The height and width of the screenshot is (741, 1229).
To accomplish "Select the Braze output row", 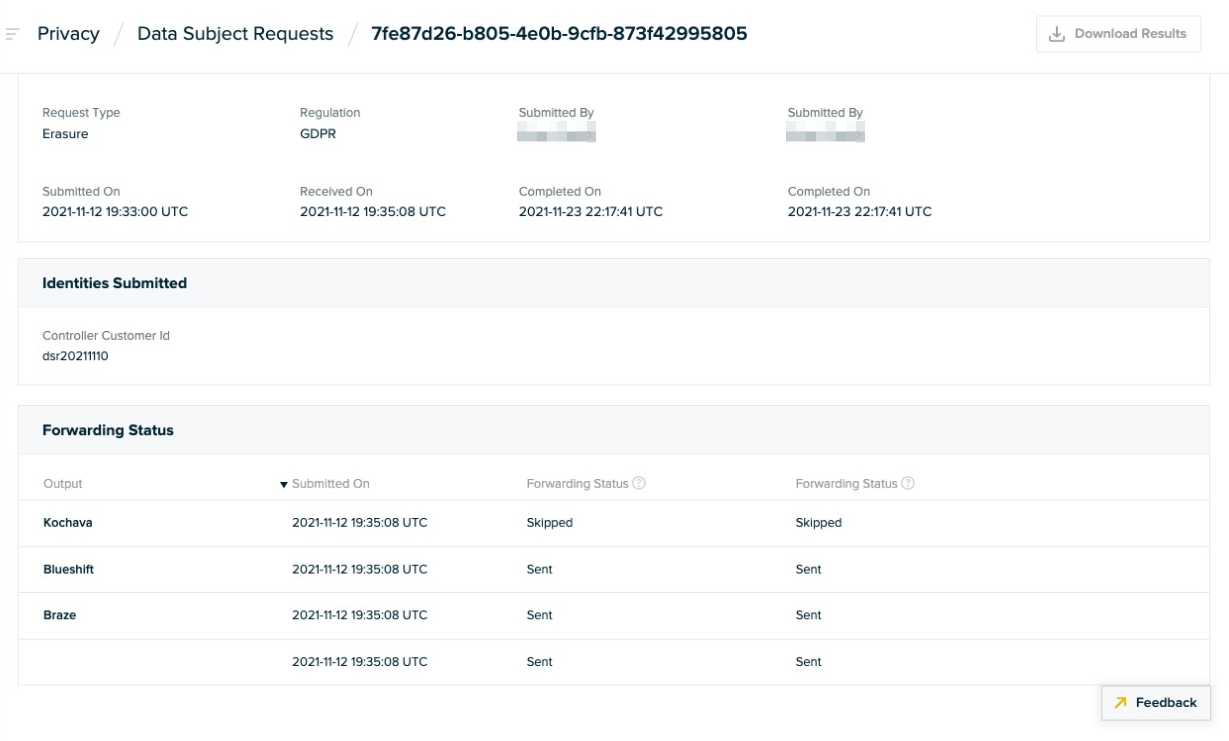I will [x=614, y=615].
